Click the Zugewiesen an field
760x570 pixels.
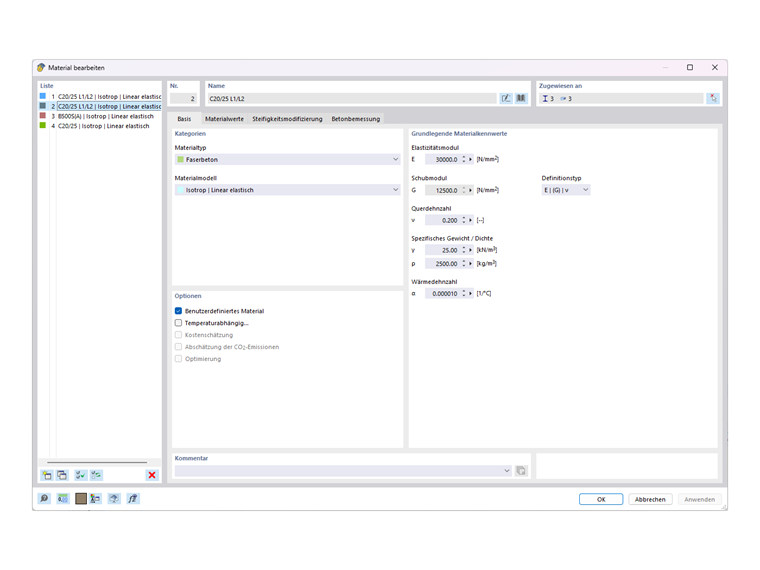(x=621, y=98)
